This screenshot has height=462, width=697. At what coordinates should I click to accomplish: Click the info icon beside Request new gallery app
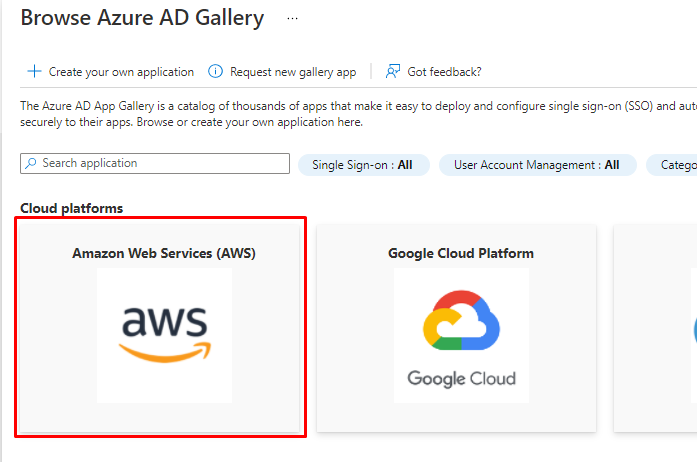215,72
